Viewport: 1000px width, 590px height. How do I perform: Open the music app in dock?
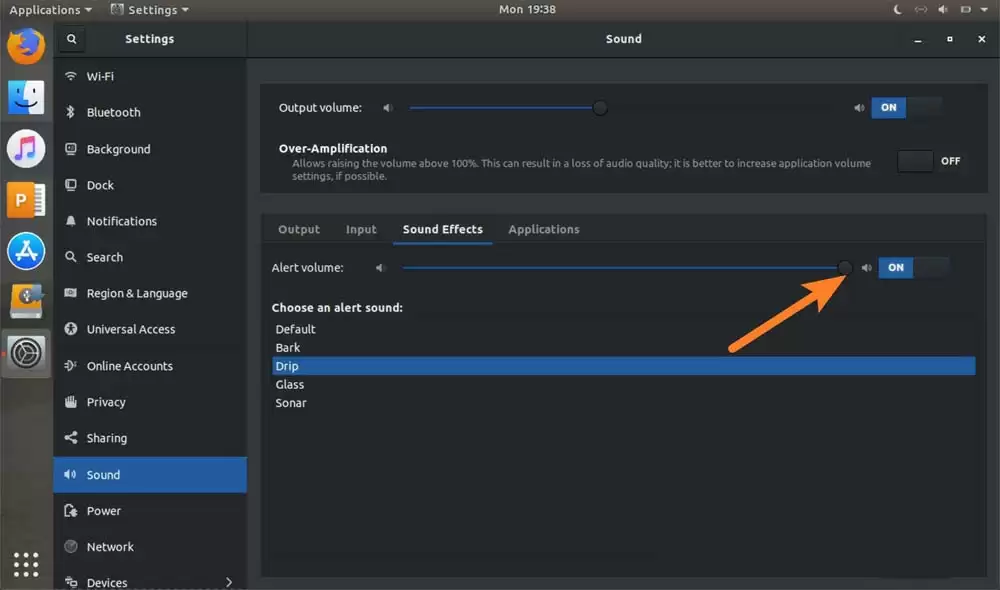26,149
